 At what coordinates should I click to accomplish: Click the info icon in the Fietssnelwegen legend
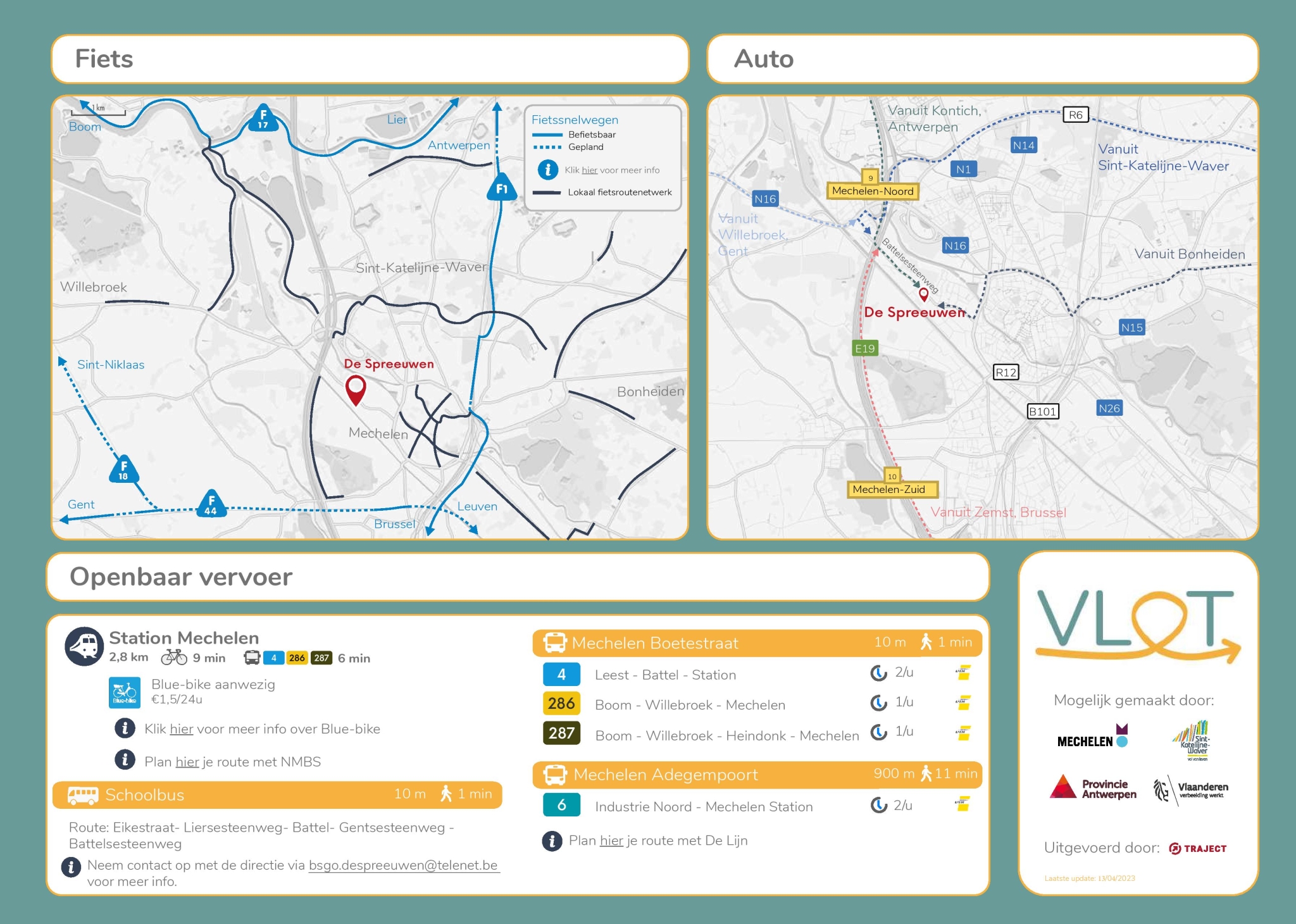pyautogui.click(x=547, y=170)
